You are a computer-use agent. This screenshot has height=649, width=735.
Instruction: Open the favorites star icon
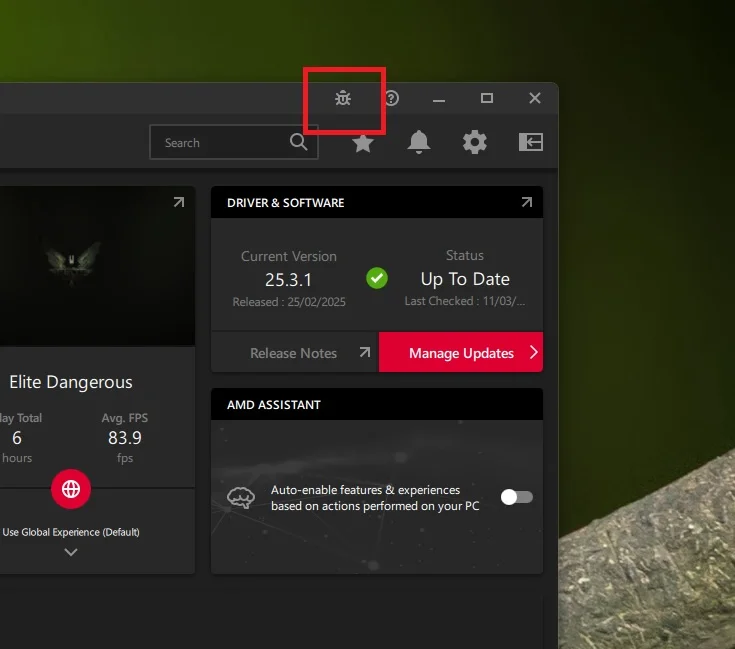coord(363,142)
